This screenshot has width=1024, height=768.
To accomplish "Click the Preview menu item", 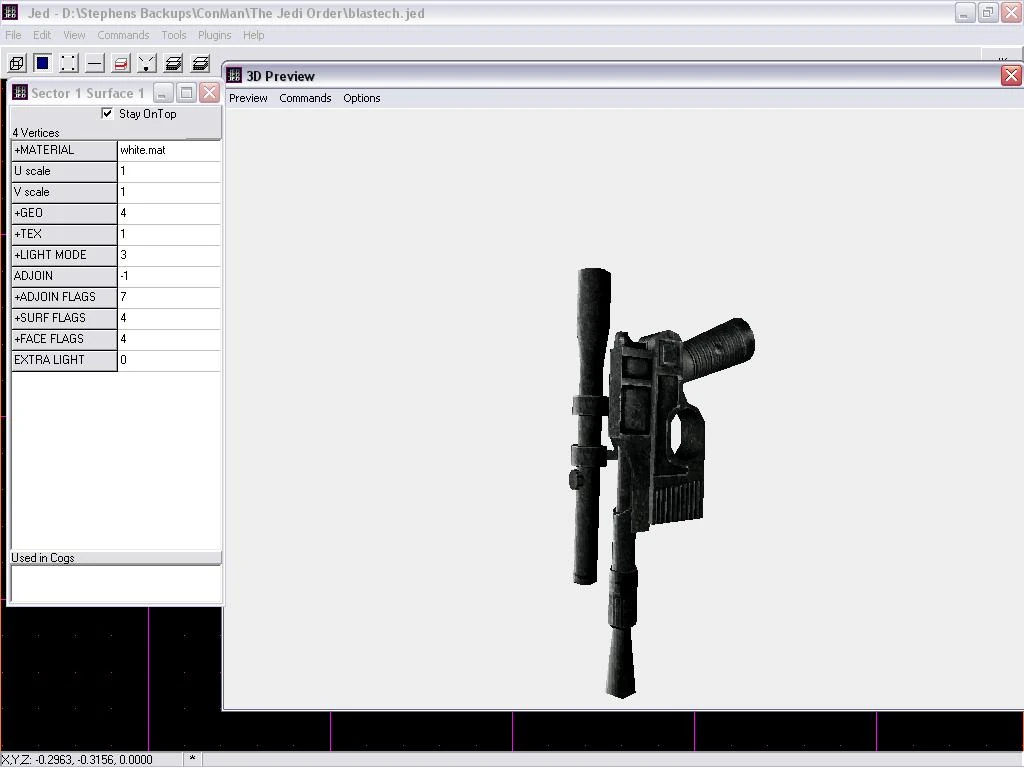I will [x=248, y=98].
